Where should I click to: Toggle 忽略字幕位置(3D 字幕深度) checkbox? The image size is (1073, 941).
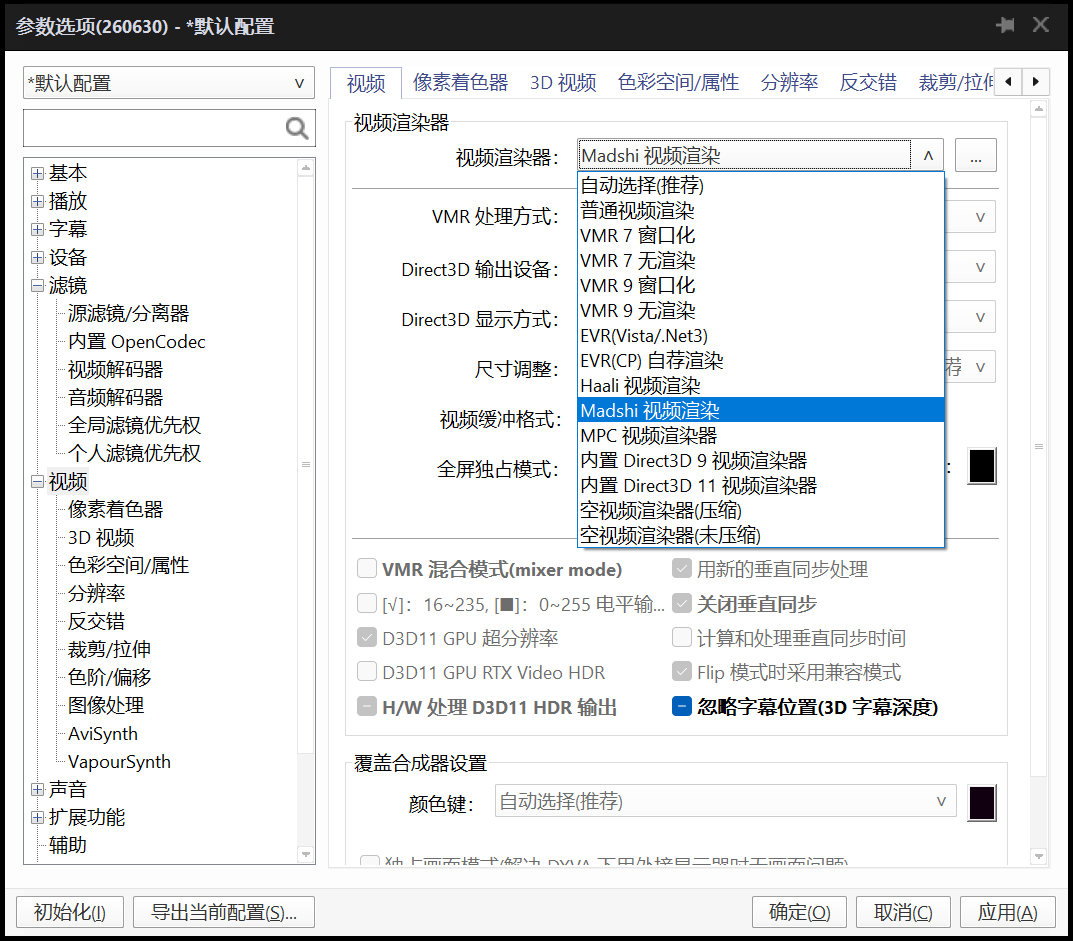click(x=682, y=706)
